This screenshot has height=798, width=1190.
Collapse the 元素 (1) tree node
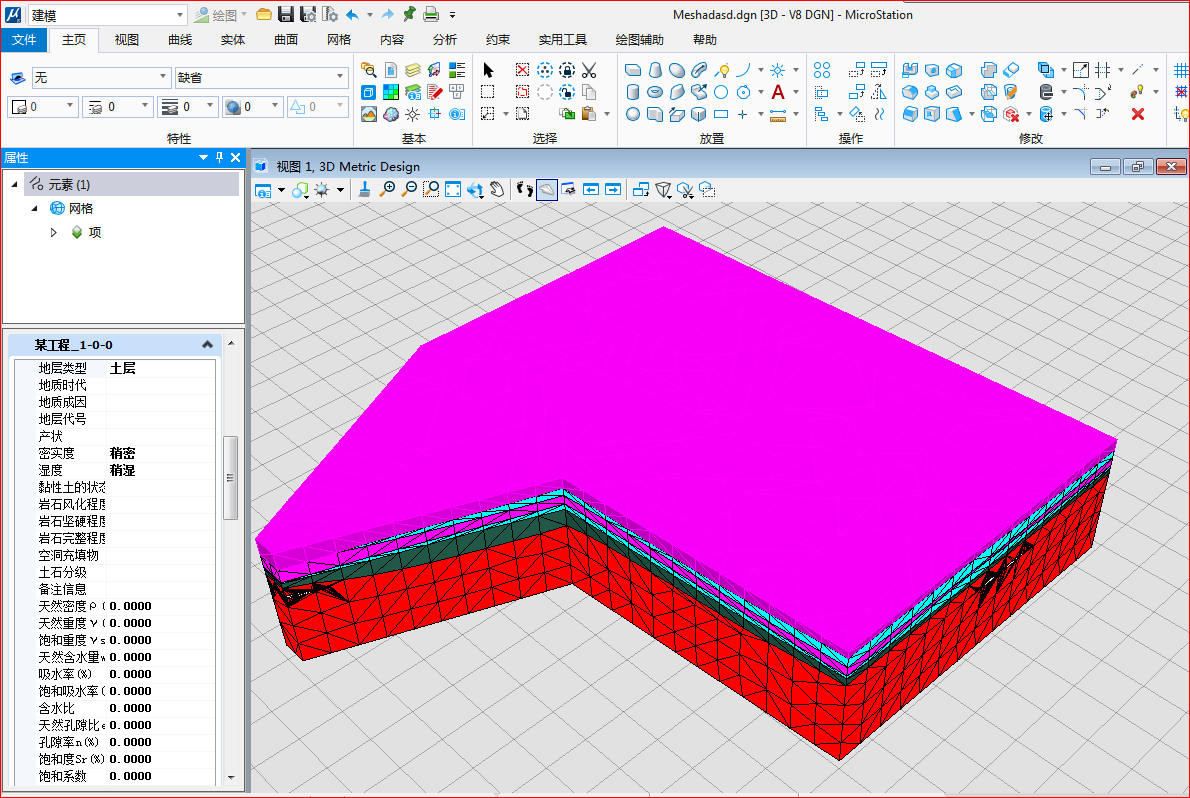(14, 185)
